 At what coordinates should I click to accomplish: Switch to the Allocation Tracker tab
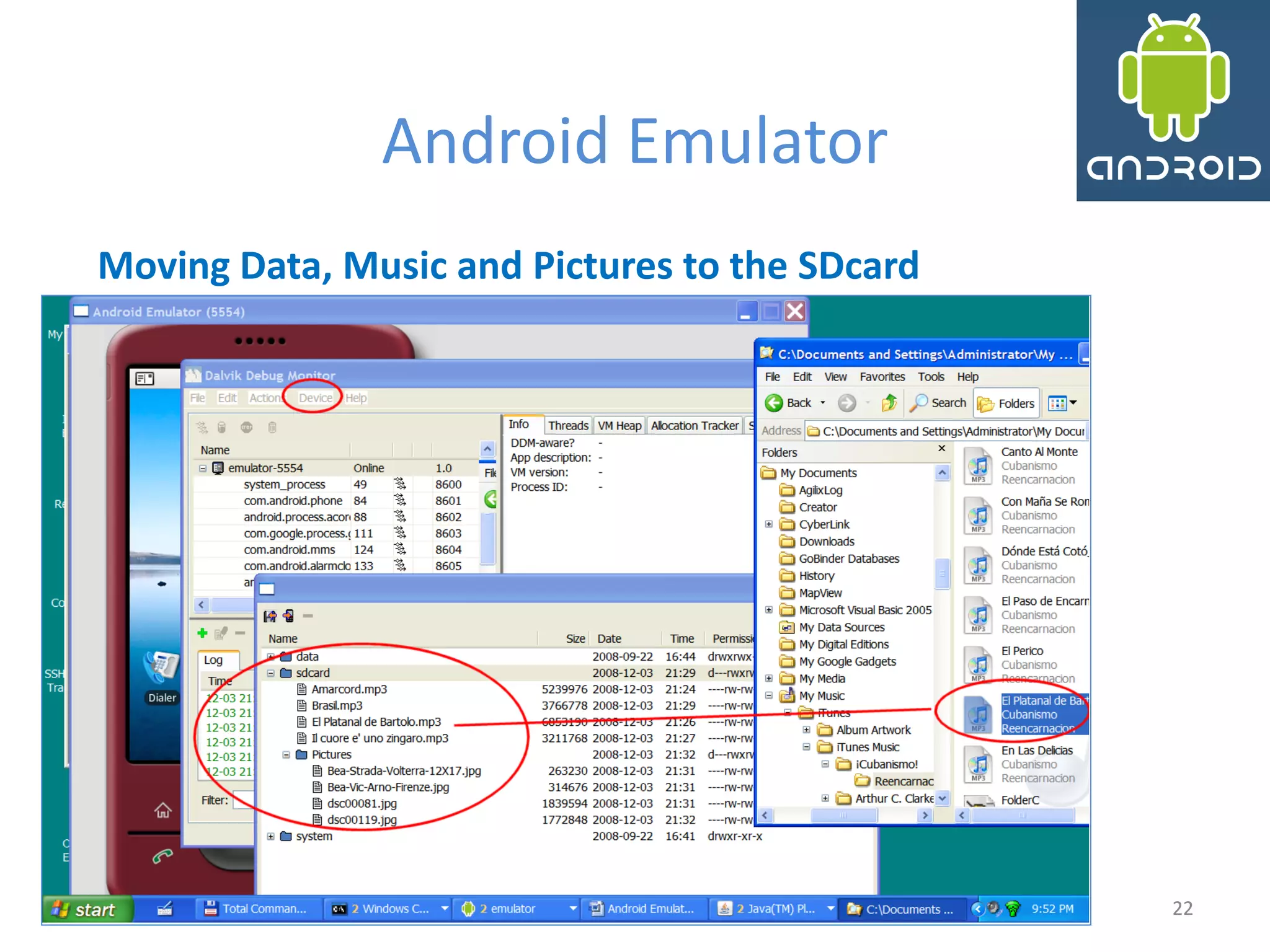695,425
